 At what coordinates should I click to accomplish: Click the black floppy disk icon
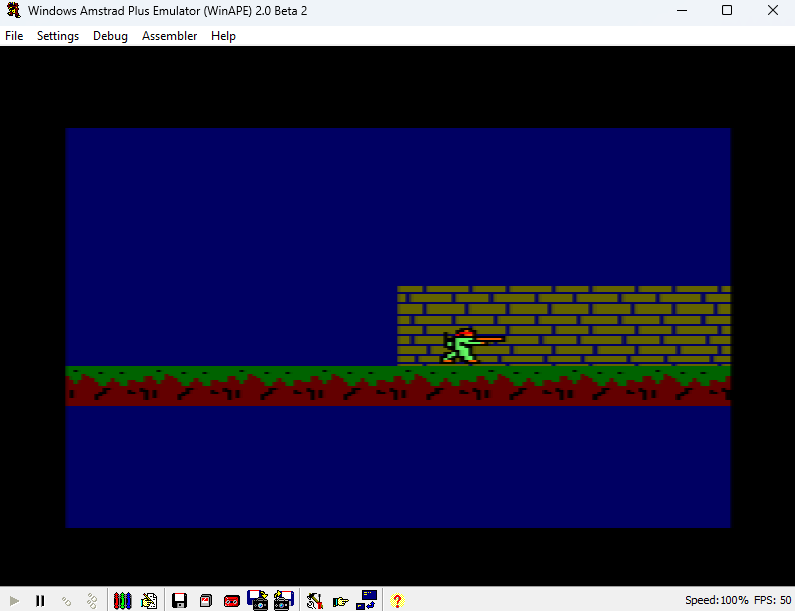coord(179,601)
